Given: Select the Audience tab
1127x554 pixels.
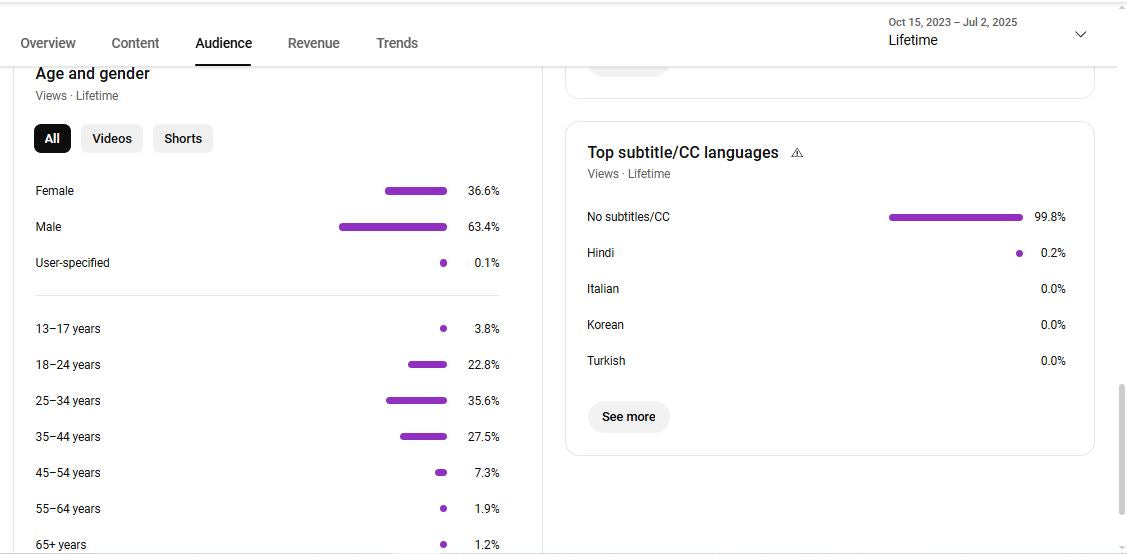Looking at the screenshot, I should pyautogui.click(x=223, y=43).
